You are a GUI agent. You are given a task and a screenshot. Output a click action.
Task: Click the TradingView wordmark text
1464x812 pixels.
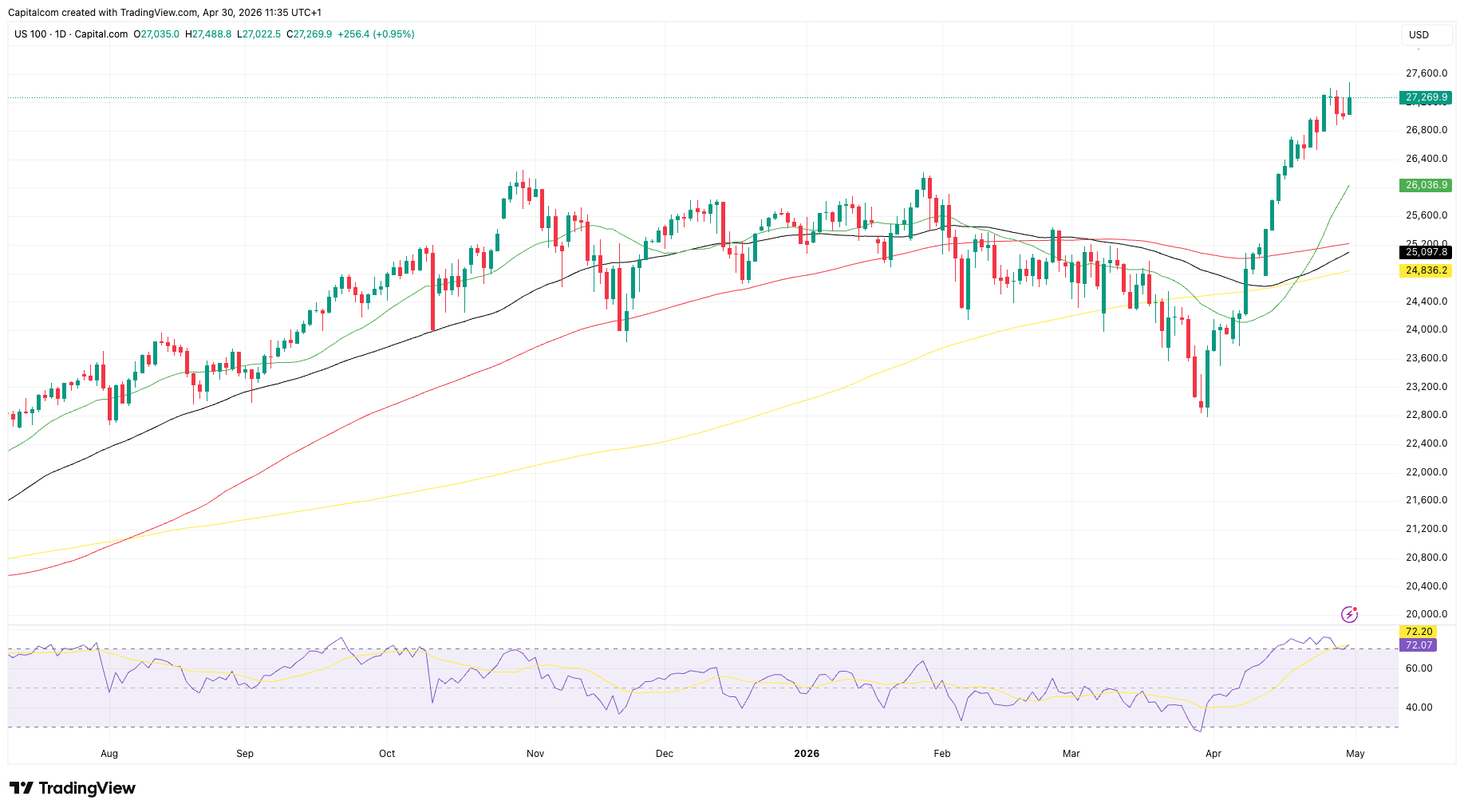coord(87,788)
